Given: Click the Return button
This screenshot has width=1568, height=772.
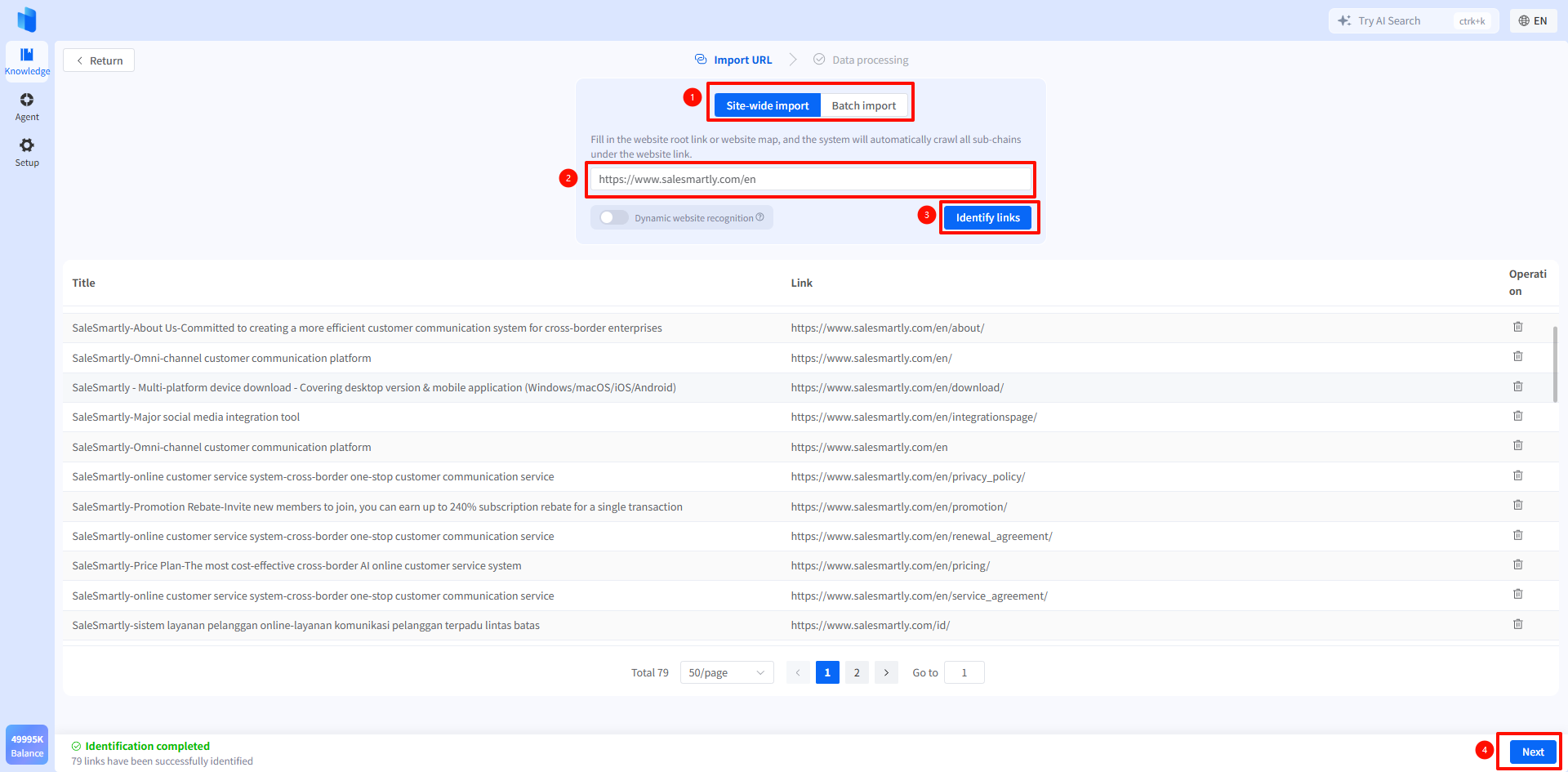Looking at the screenshot, I should click(x=99, y=60).
